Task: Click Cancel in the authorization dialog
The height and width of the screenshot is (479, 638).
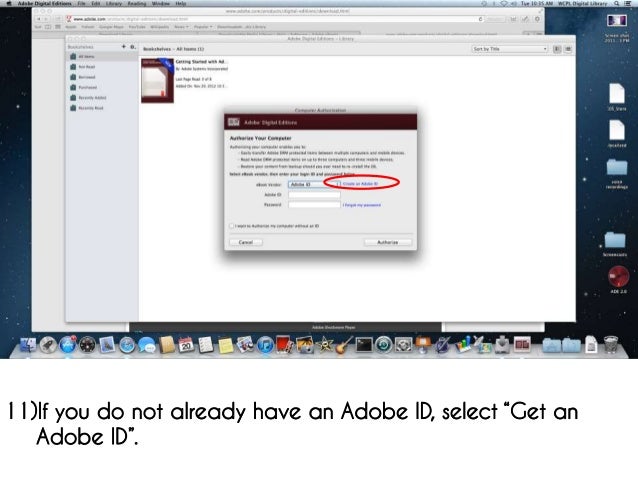Action: pyautogui.click(x=246, y=242)
